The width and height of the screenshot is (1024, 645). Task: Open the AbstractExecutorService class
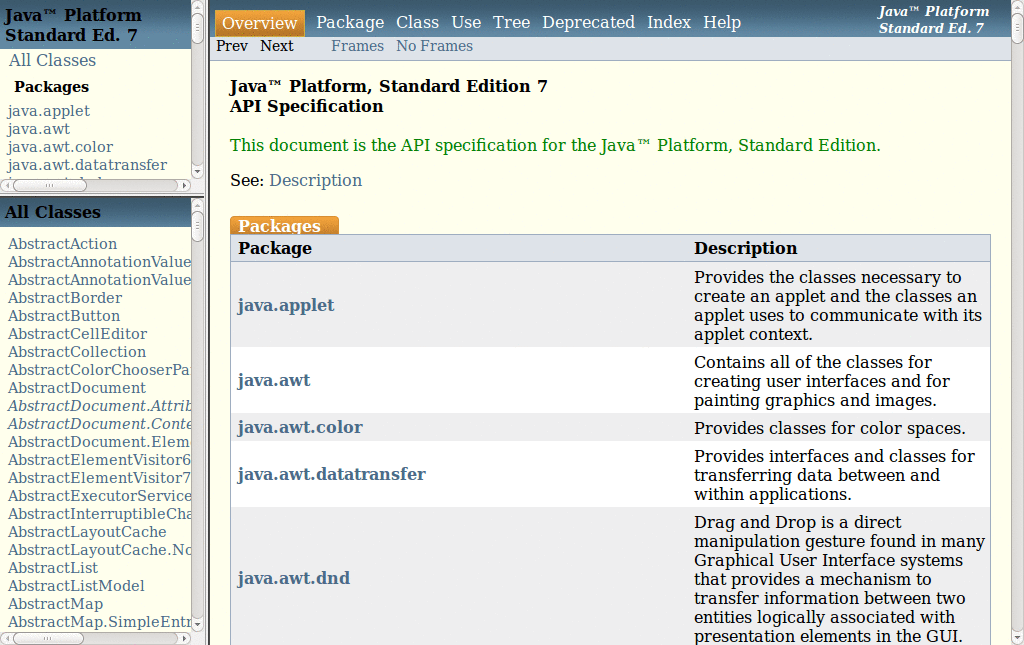tap(99, 496)
